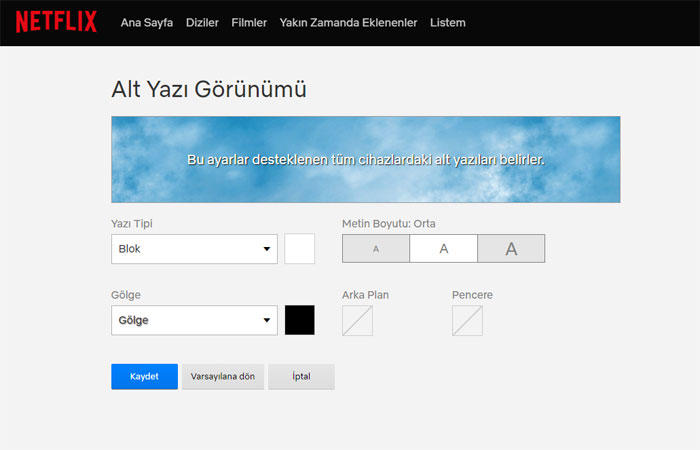700x450 pixels.
Task: Select the large text size A
Action: (511, 249)
